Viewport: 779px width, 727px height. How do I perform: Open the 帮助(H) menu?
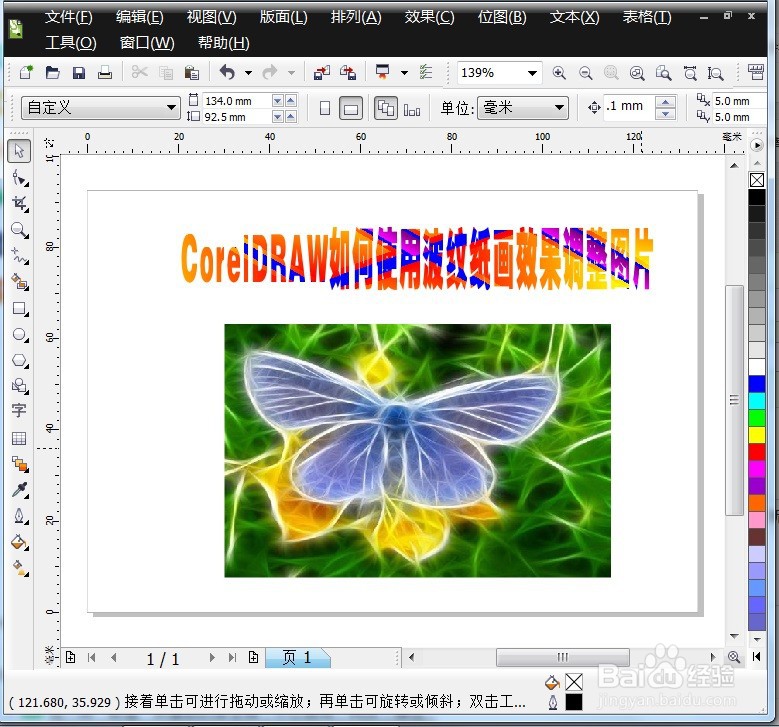(224, 43)
